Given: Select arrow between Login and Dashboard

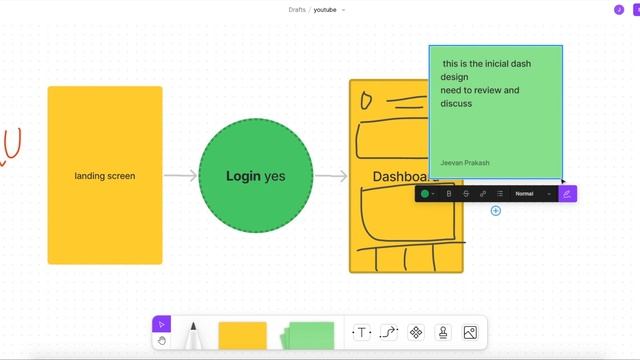Looking at the screenshot, I should coord(331,176).
